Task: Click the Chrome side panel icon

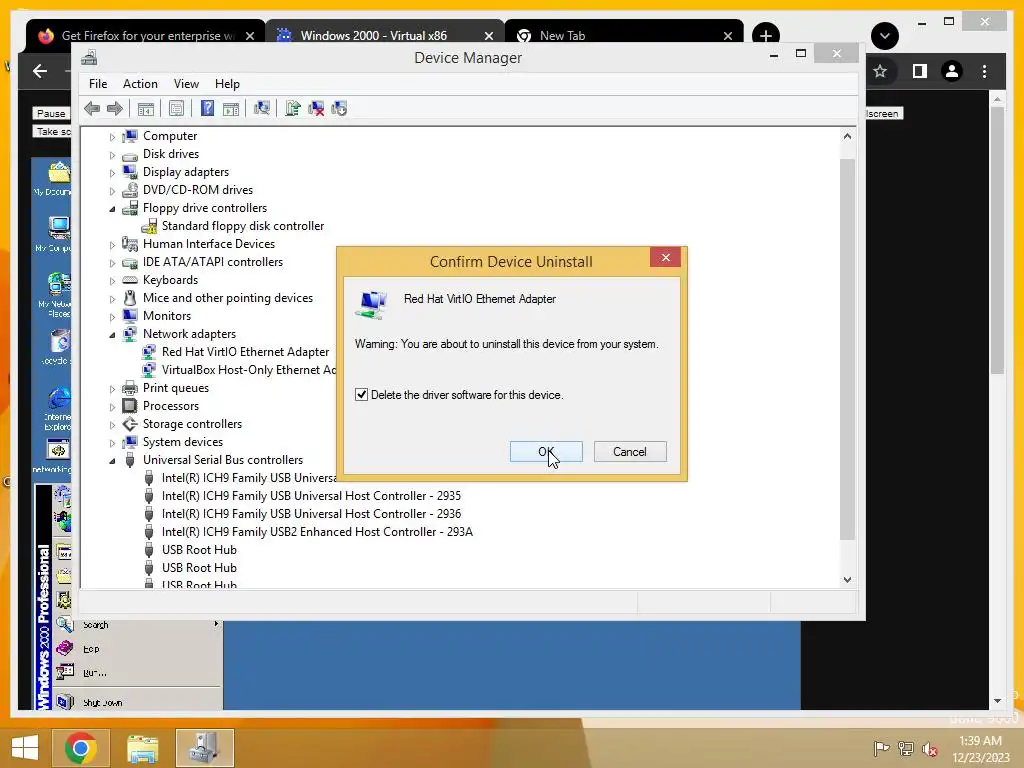Action: pos(920,71)
